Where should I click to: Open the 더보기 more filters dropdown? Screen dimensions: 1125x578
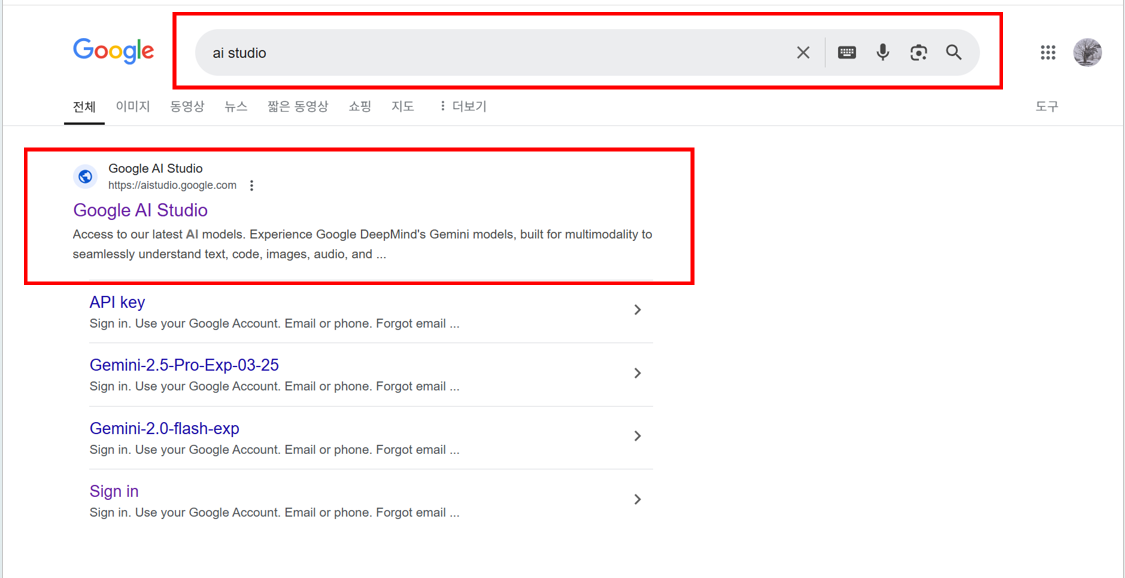tap(463, 107)
